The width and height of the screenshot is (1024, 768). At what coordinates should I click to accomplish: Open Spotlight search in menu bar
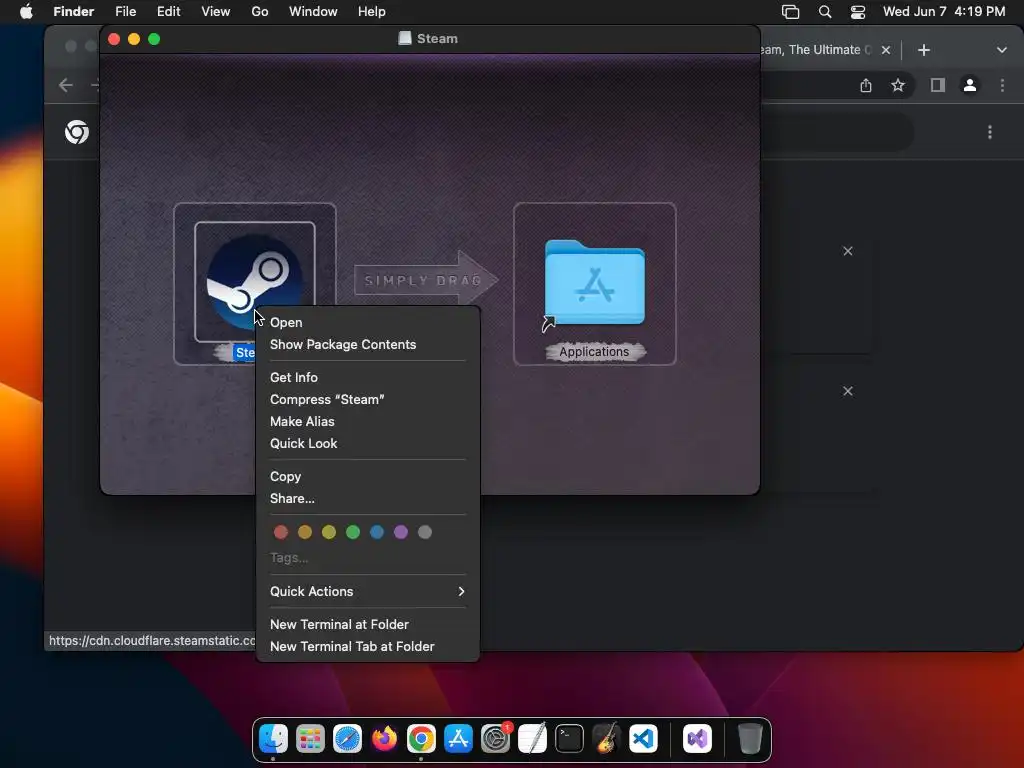(x=825, y=11)
